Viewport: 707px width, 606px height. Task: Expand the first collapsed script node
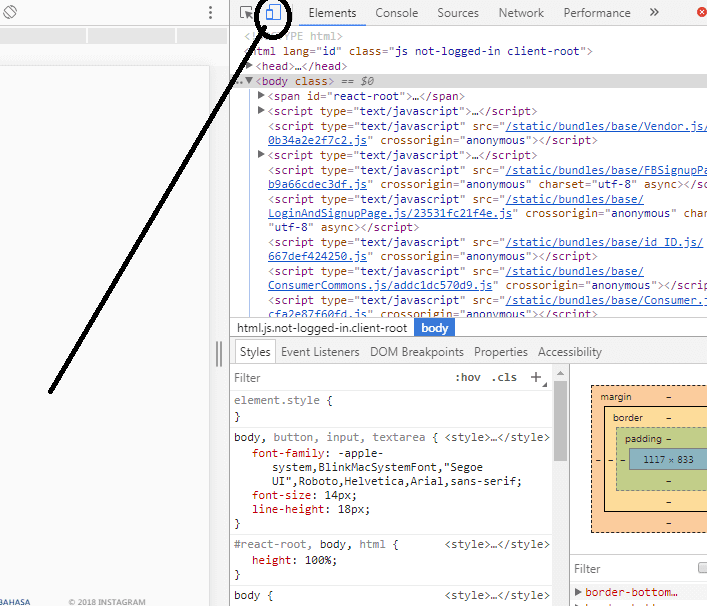coord(261,110)
